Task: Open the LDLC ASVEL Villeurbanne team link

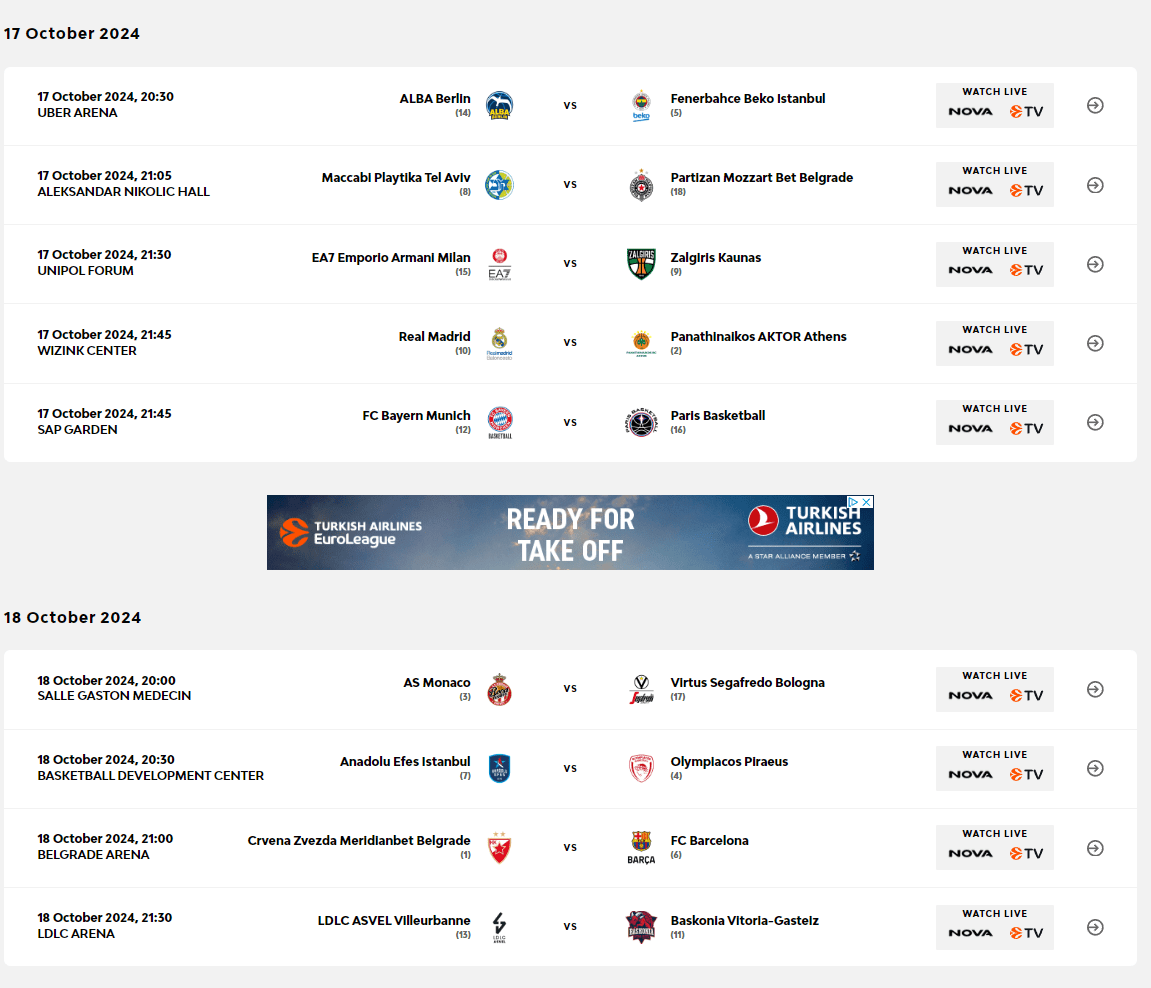Action: pos(394,921)
